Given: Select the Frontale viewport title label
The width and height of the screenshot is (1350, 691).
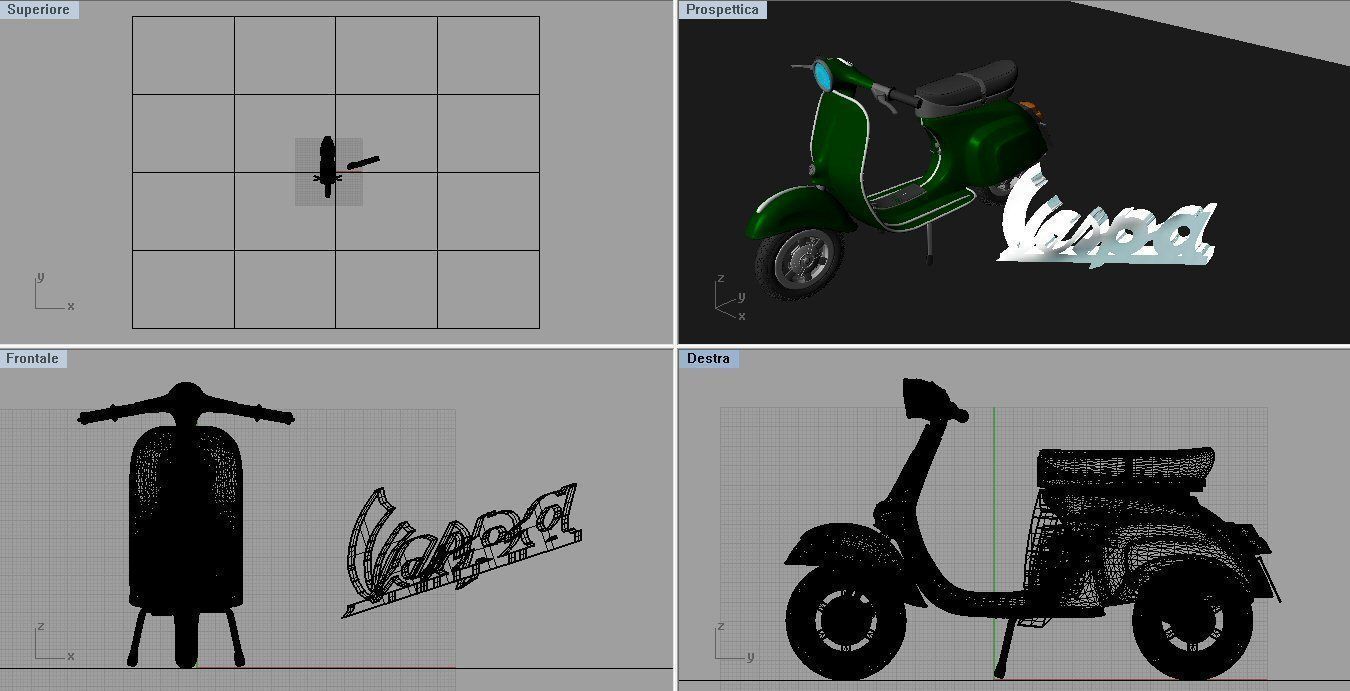Looking at the screenshot, I should 33,358.
